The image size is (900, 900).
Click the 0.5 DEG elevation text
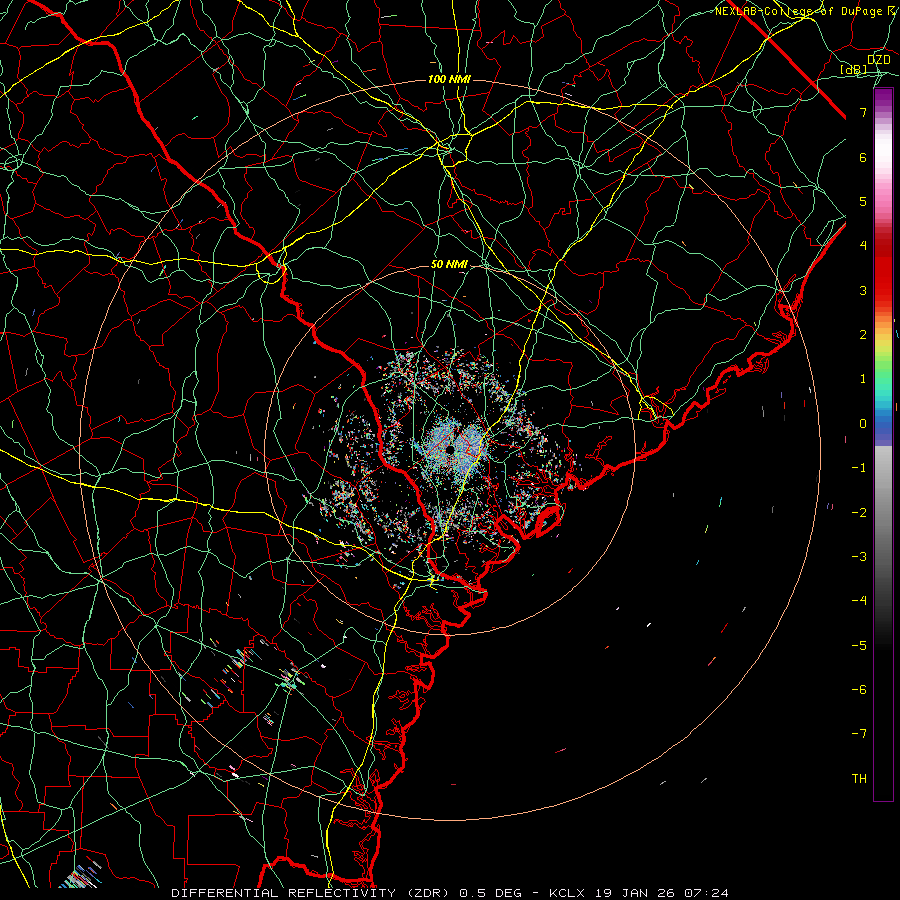coord(490,893)
